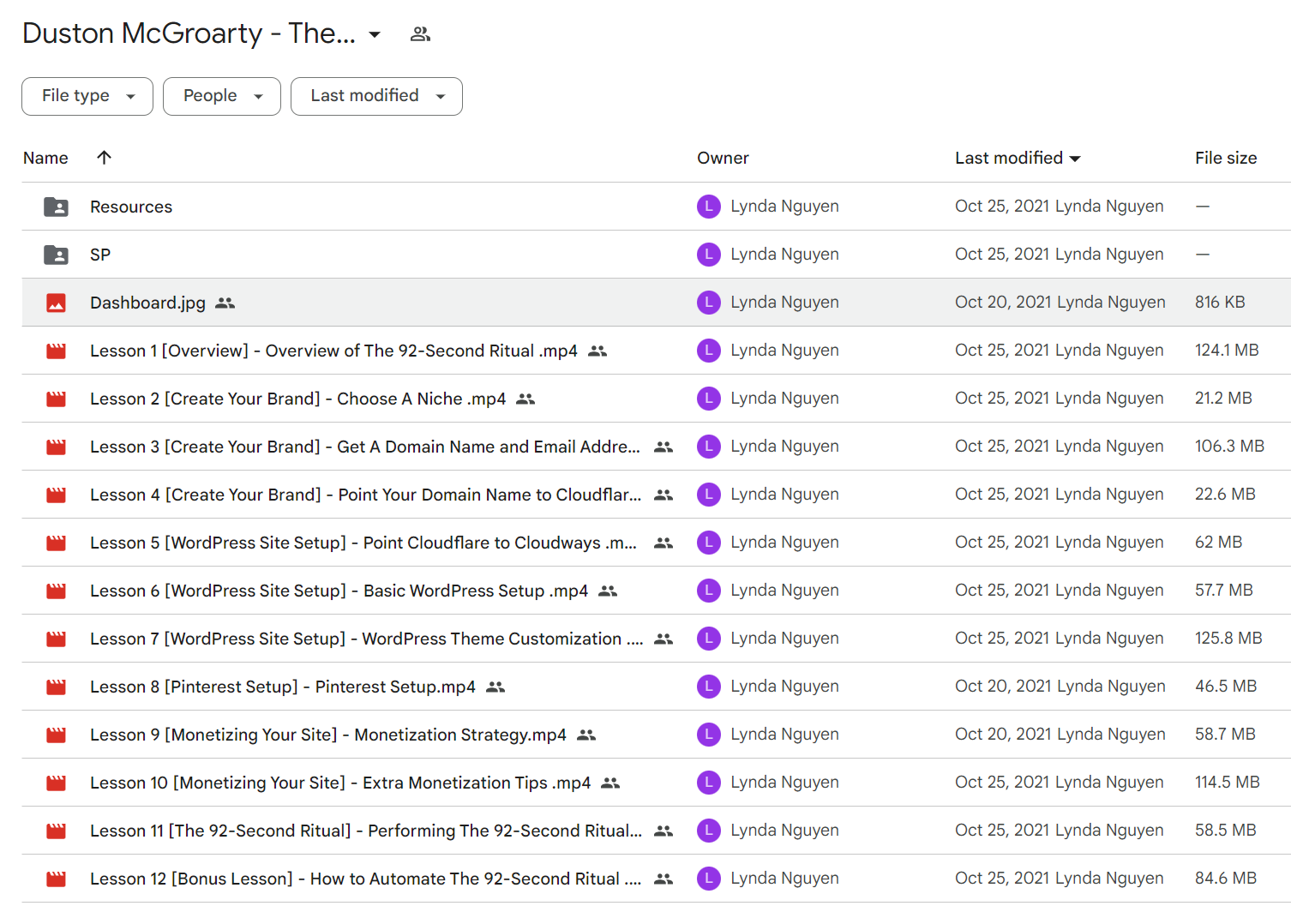Click owner avatar in Dashboard.jpg row
The width and height of the screenshot is (1291, 924).
coord(709,303)
